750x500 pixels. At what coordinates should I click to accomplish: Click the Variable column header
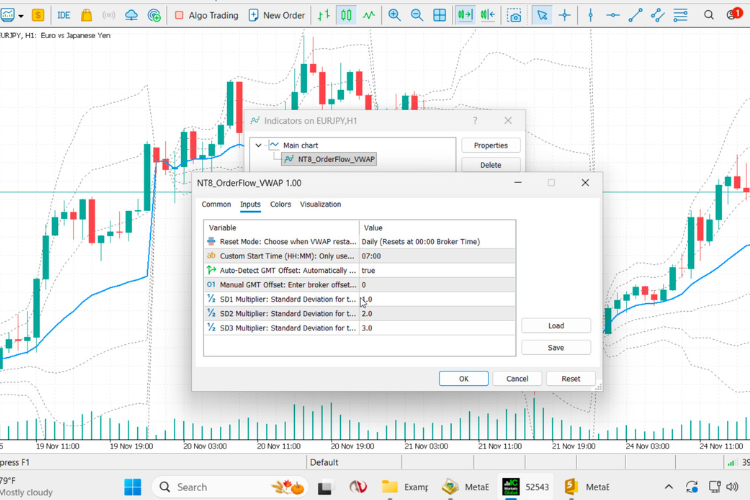tap(281, 228)
